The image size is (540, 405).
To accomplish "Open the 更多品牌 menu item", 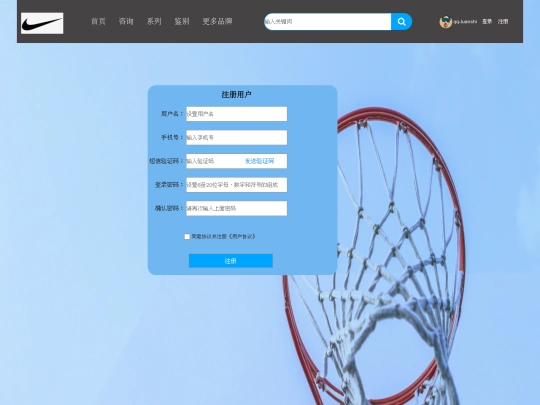I will coord(217,21).
